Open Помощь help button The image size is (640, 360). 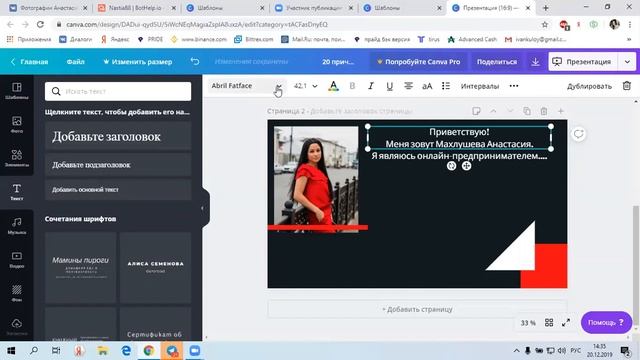point(606,322)
